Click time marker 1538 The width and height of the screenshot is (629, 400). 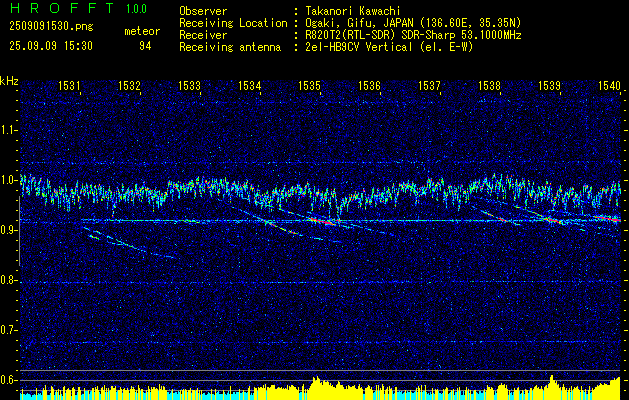pos(489,85)
